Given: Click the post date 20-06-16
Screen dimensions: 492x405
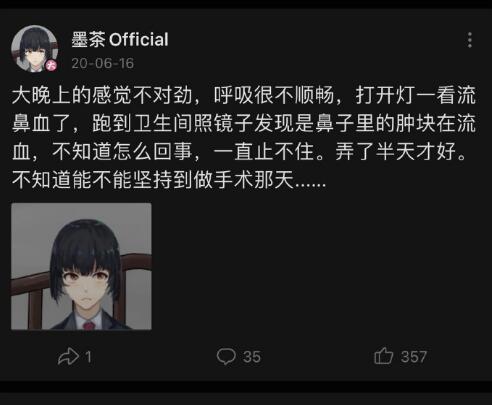Looking at the screenshot, I should pos(103,63).
